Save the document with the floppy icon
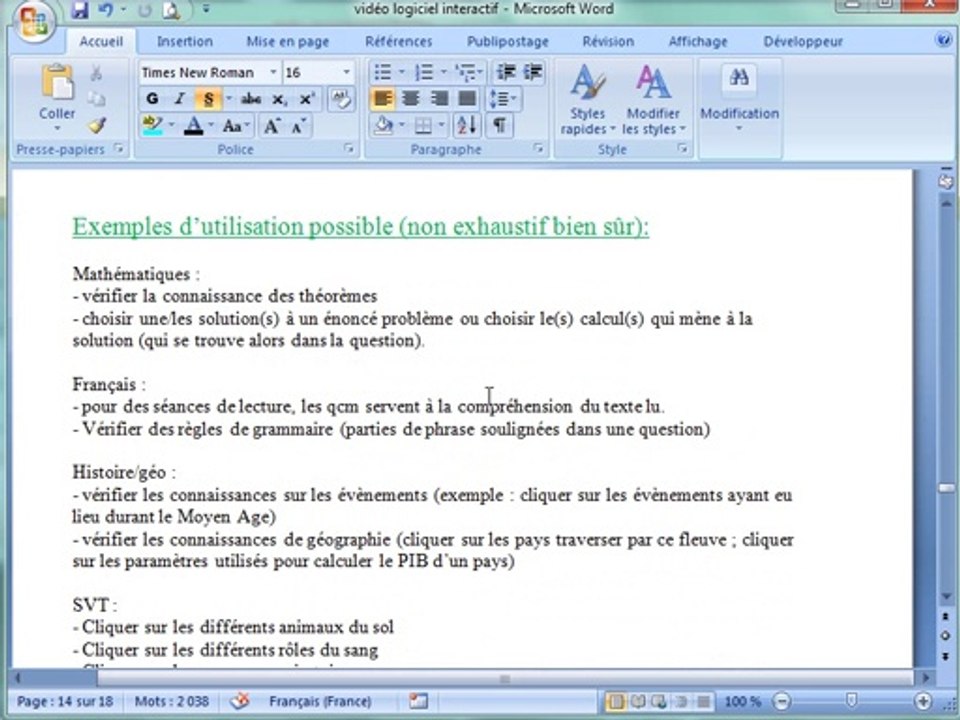Screen dimensions: 960x720 (x=80, y=10)
